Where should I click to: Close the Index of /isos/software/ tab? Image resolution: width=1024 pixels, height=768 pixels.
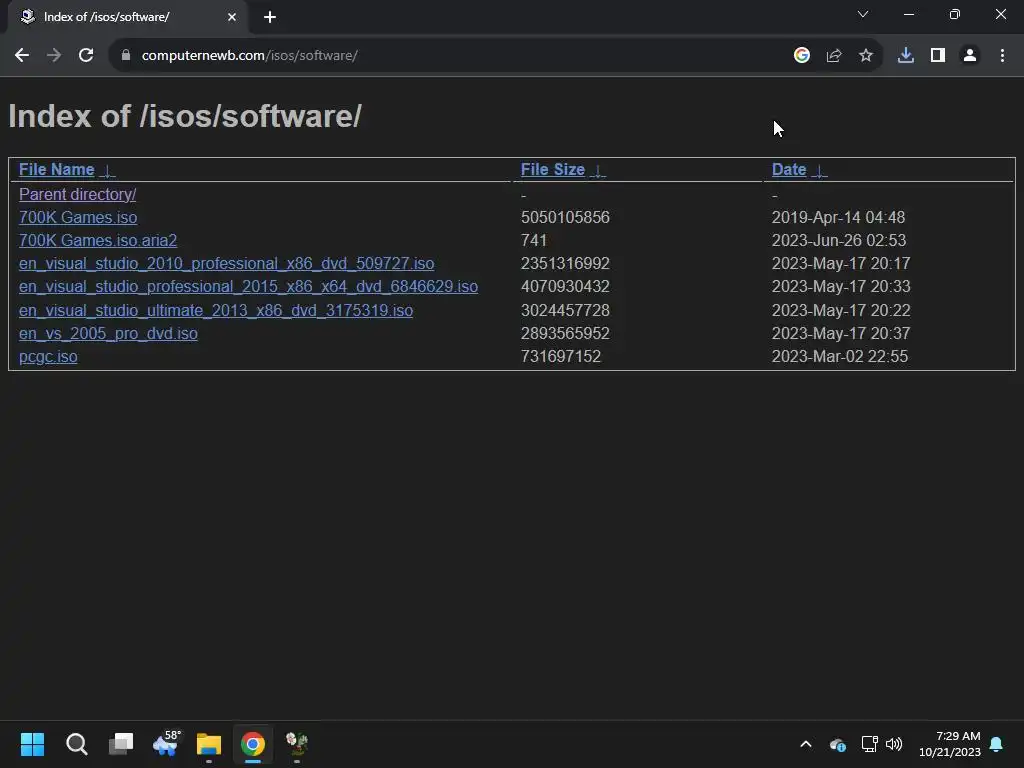point(232,17)
